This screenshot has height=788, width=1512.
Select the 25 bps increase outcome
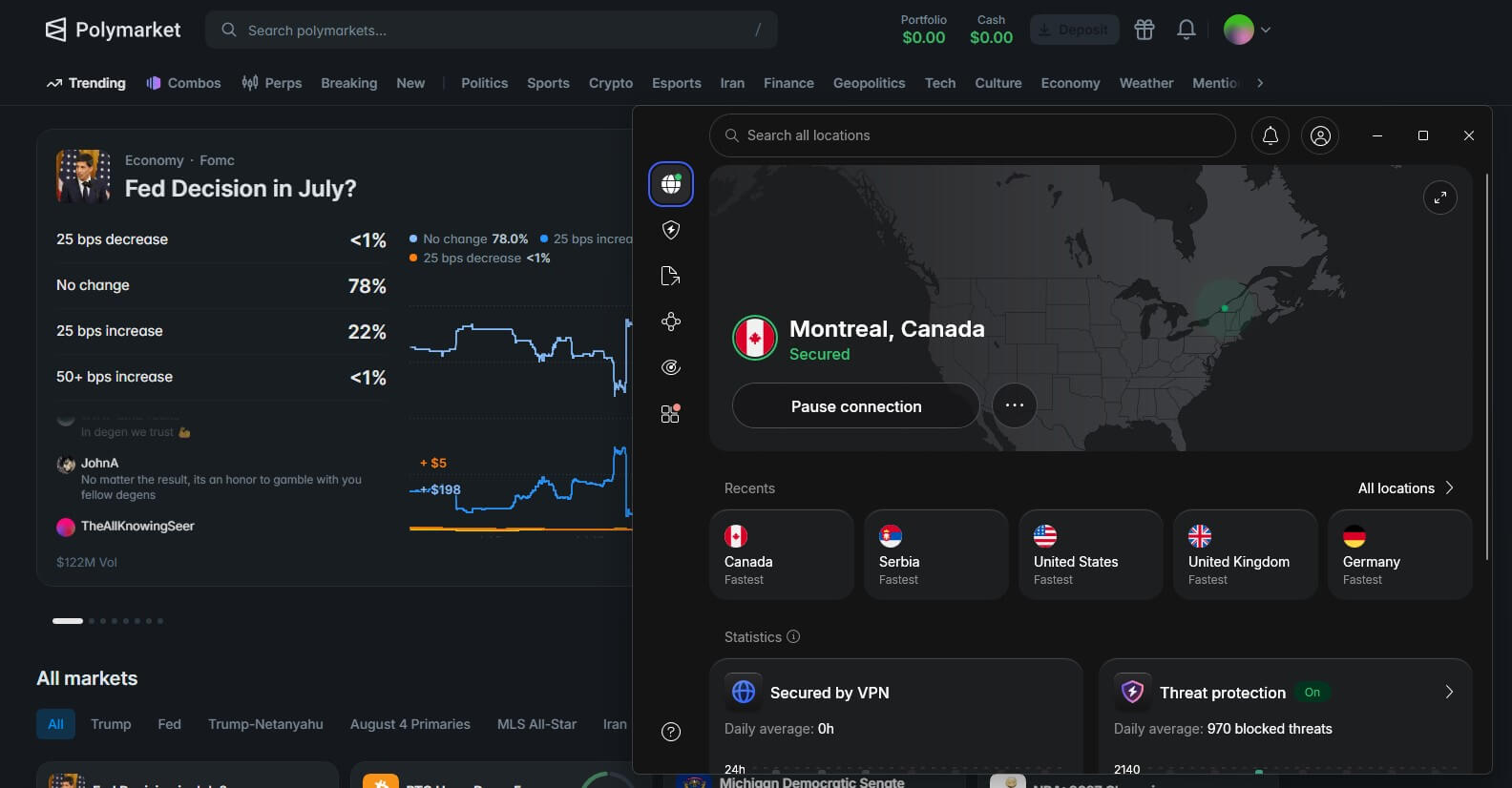tap(221, 331)
